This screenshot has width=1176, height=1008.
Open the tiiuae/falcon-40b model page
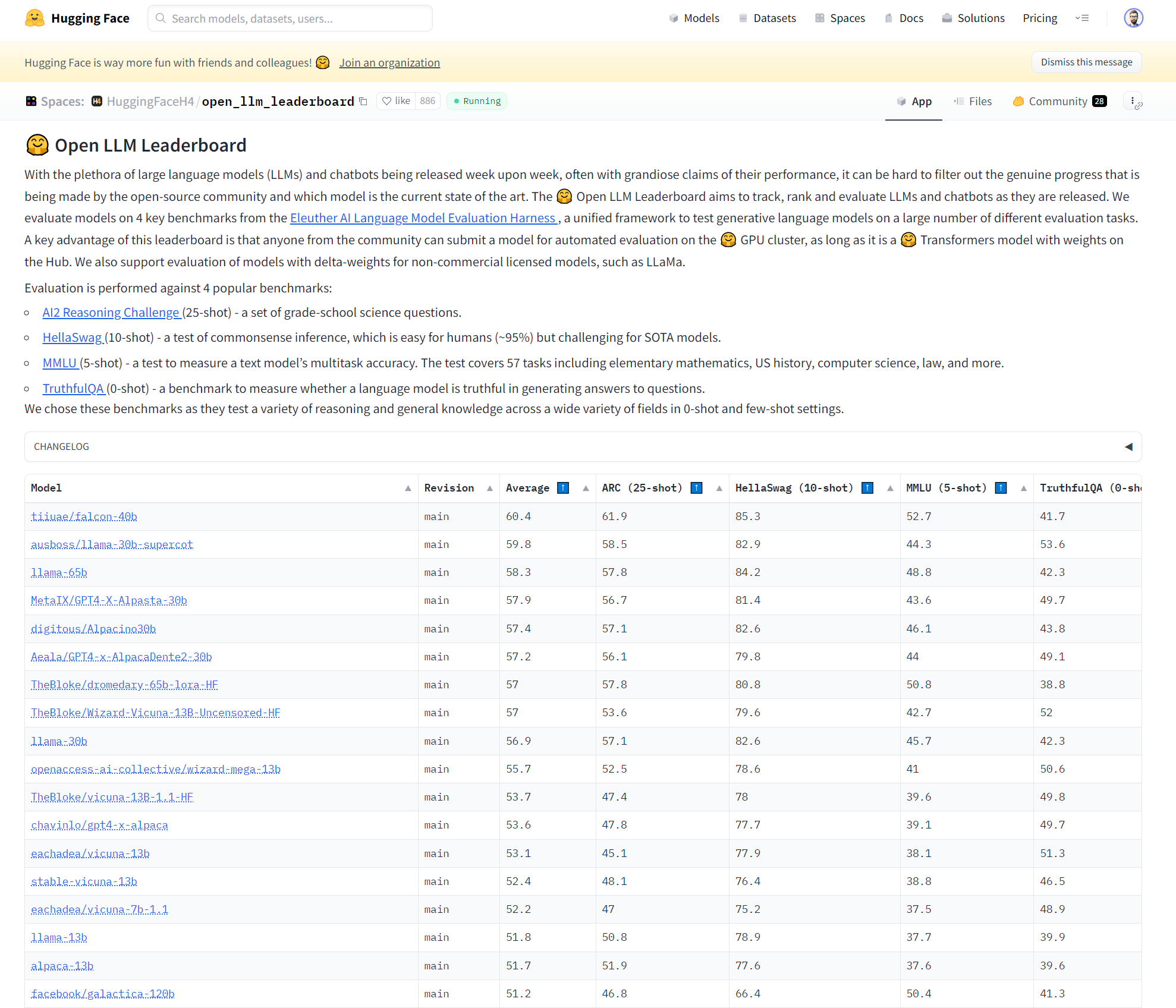(84, 516)
